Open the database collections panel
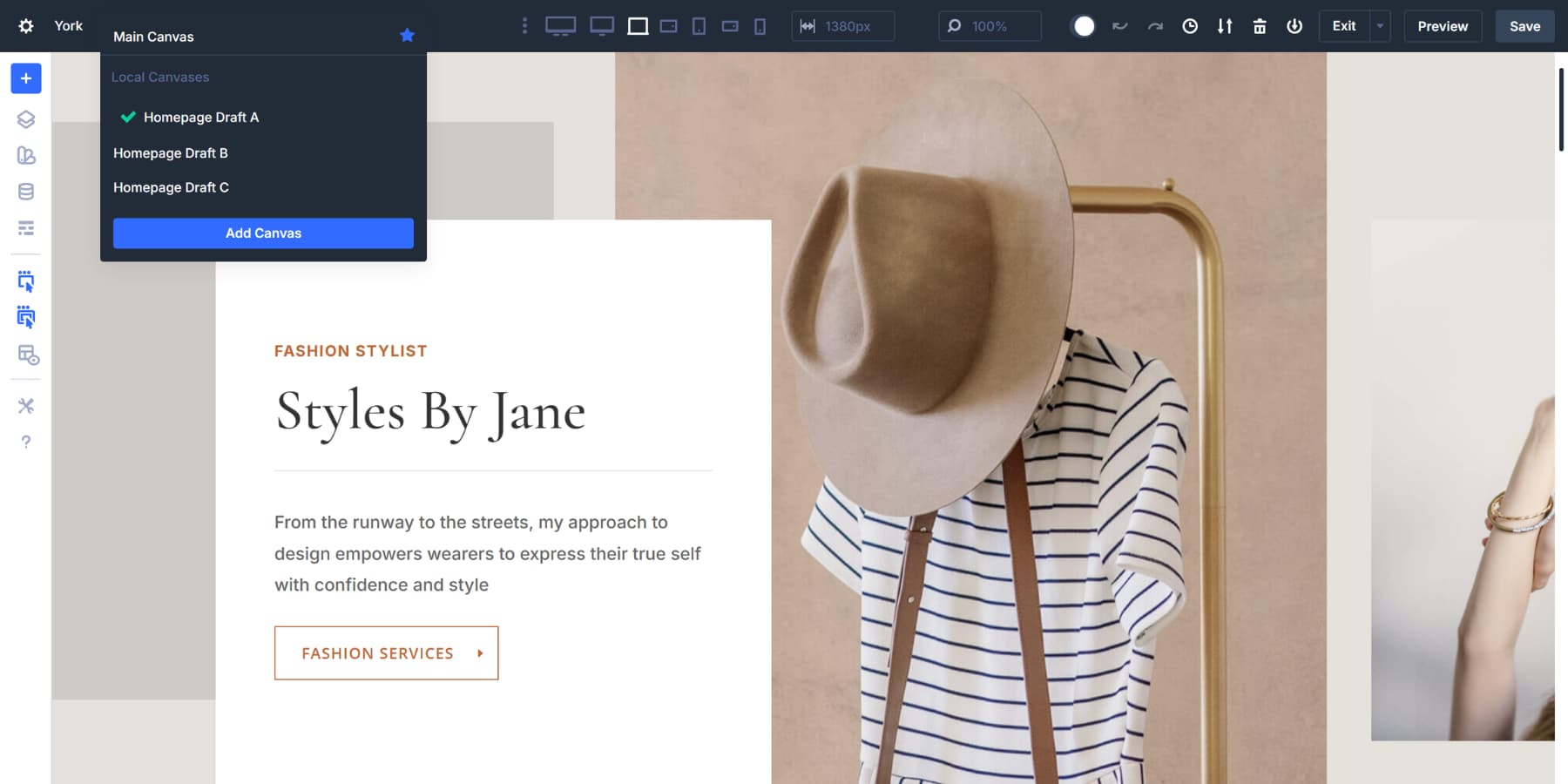Image resolution: width=1568 pixels, height=784 pixels. tap(26, 191)
